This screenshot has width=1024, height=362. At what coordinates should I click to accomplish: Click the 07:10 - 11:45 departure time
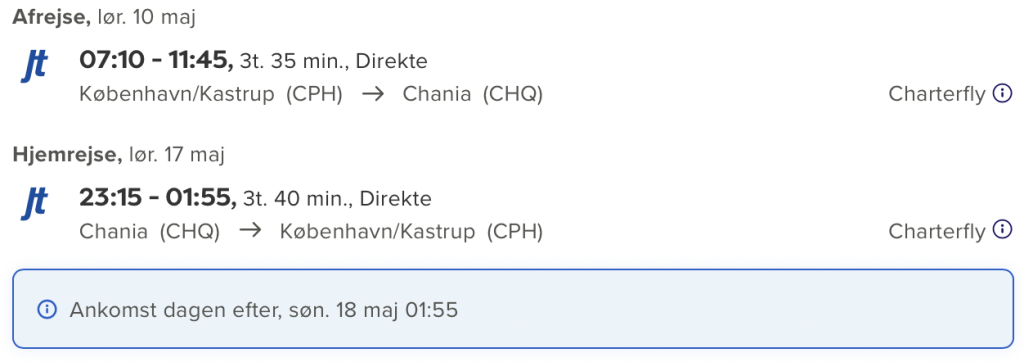[x=156, y=61]
